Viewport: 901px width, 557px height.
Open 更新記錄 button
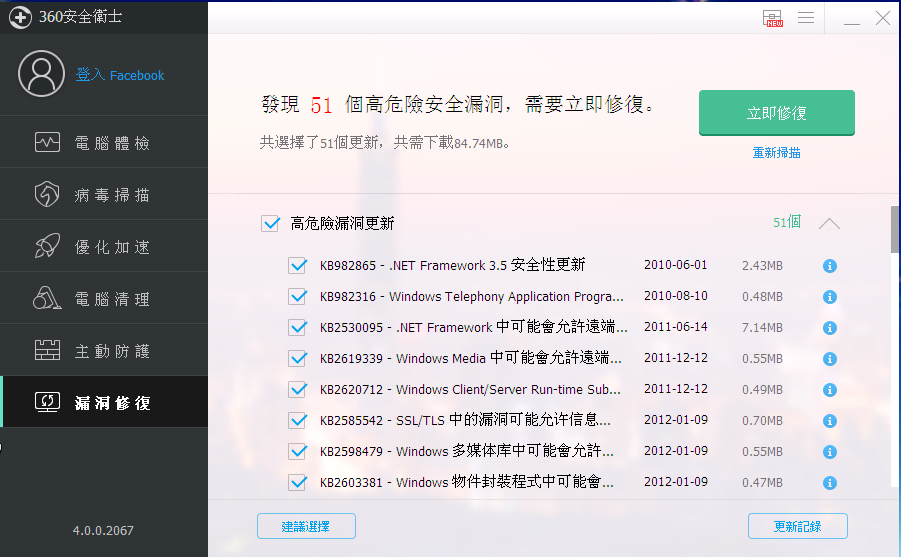[x=798, y=526]
